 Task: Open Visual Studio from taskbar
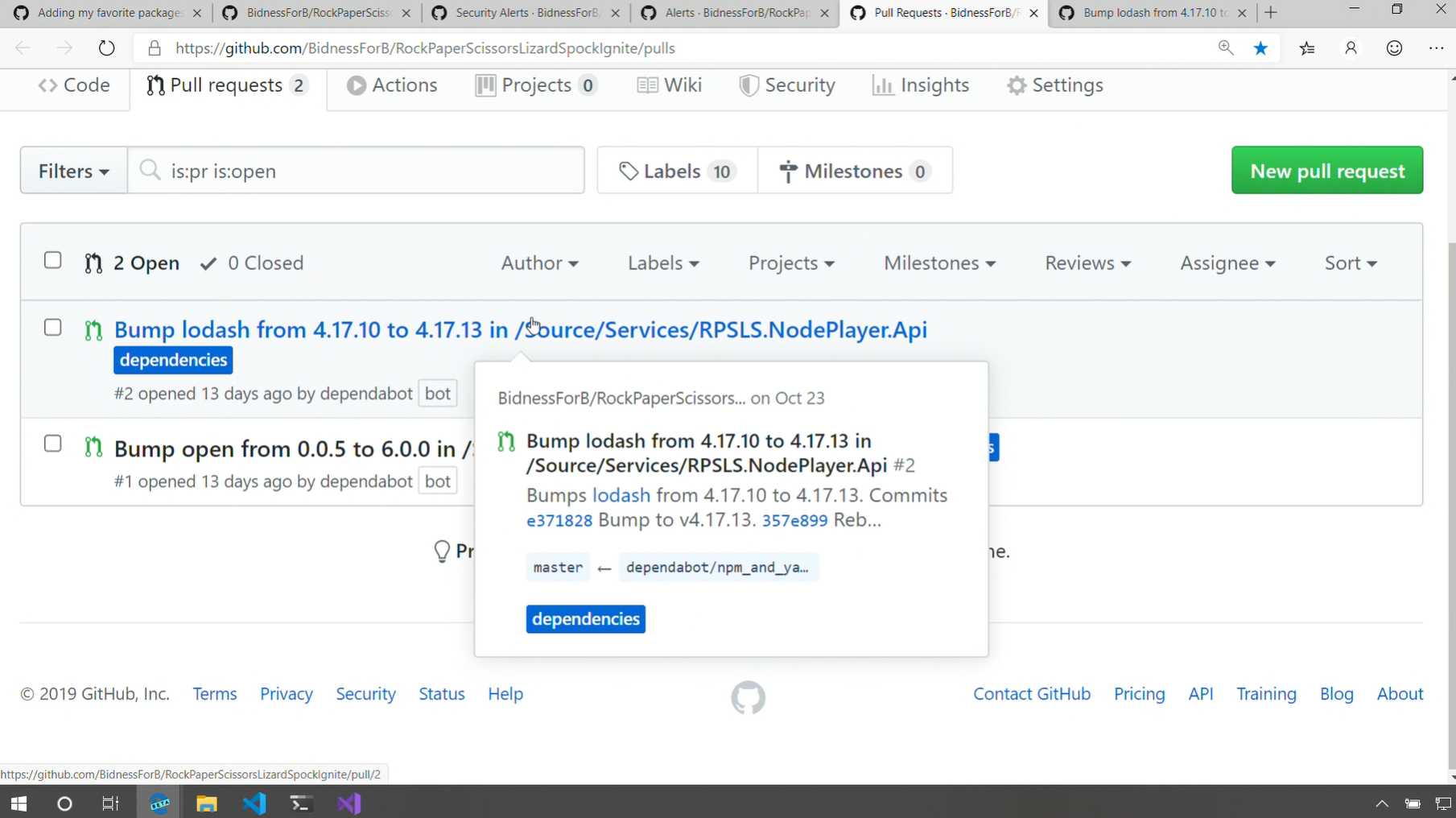[x=349, y=804]
